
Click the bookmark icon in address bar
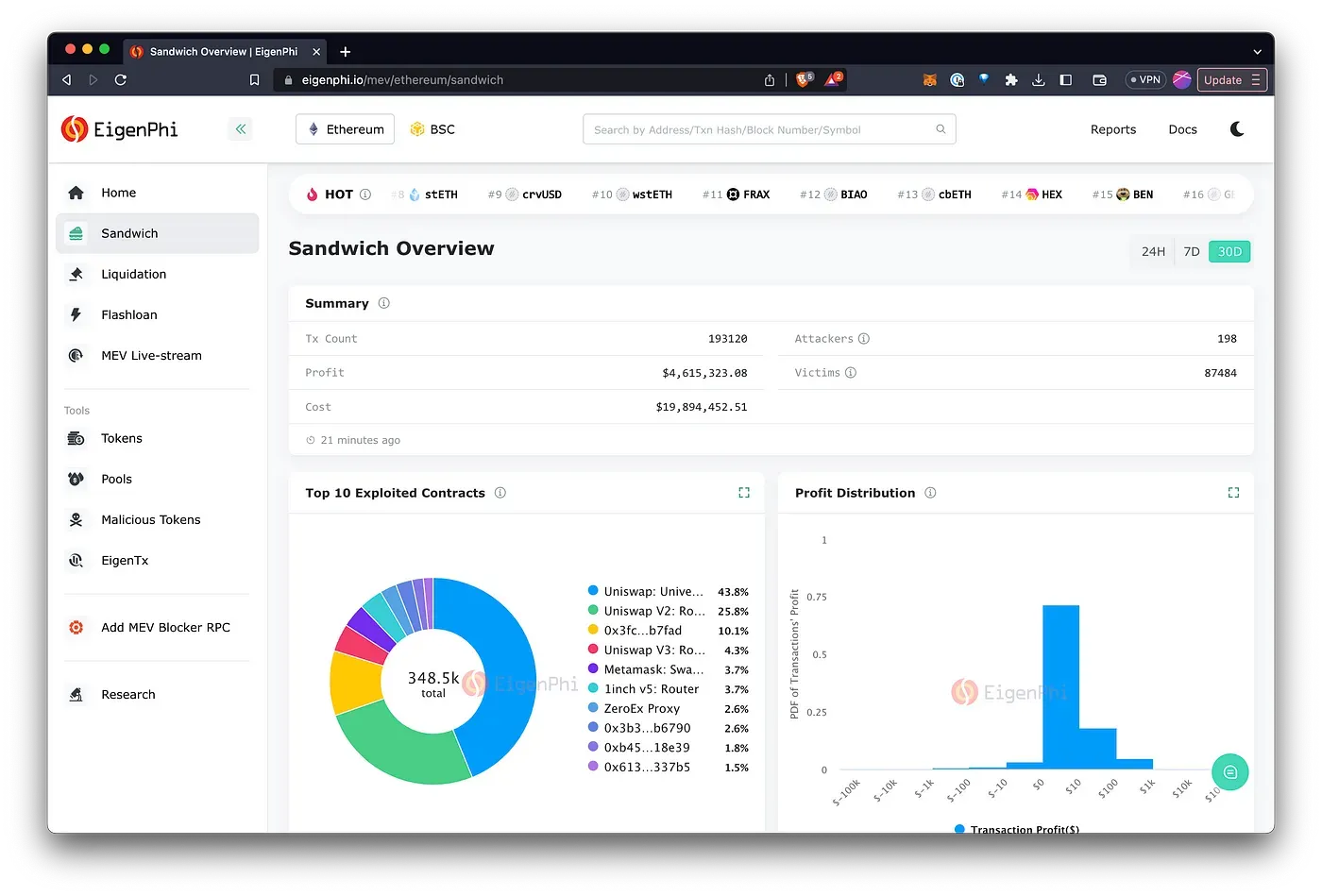coord(254,80)
